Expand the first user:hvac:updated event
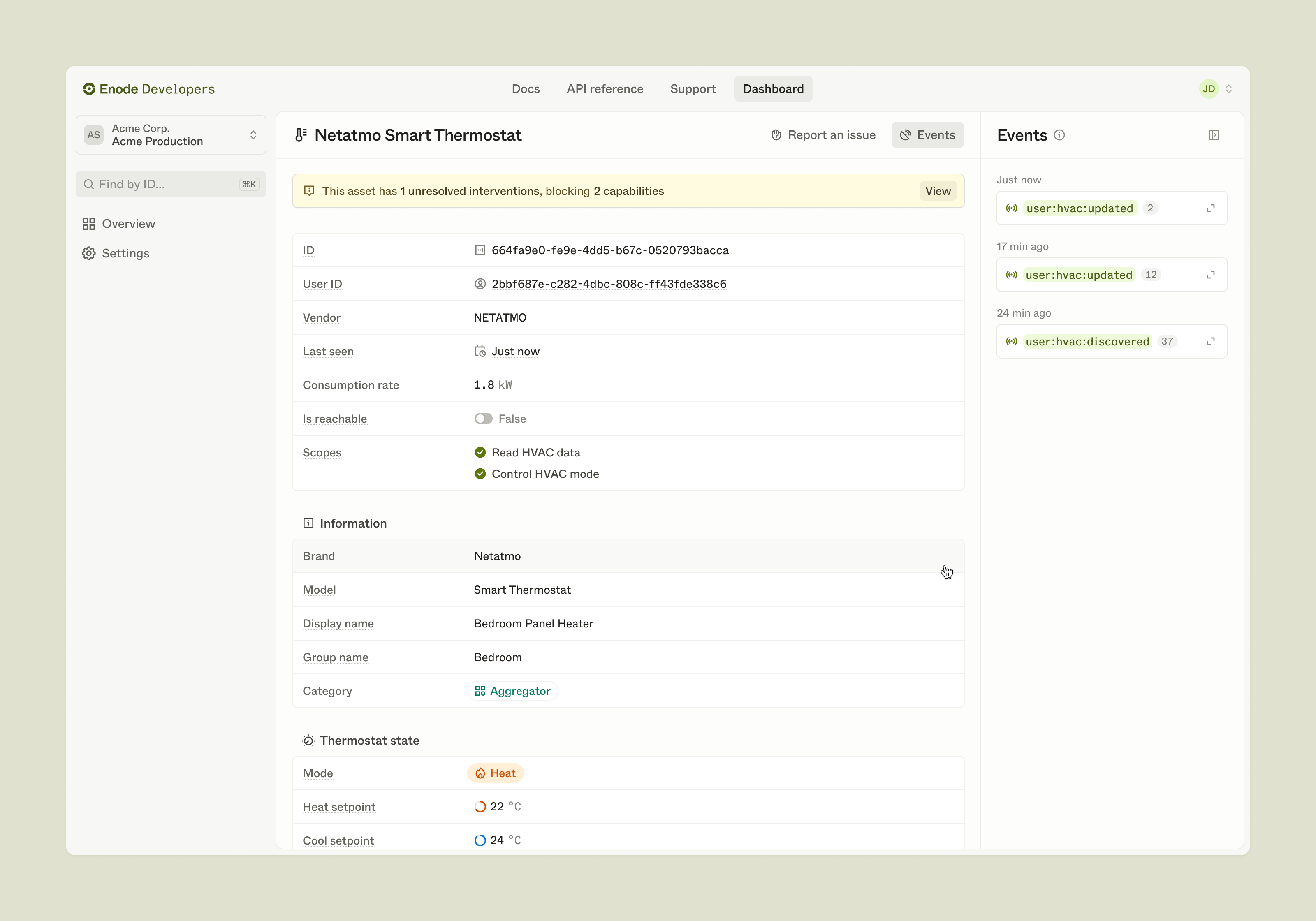 pyautogui.click(x=1210, y=208)
